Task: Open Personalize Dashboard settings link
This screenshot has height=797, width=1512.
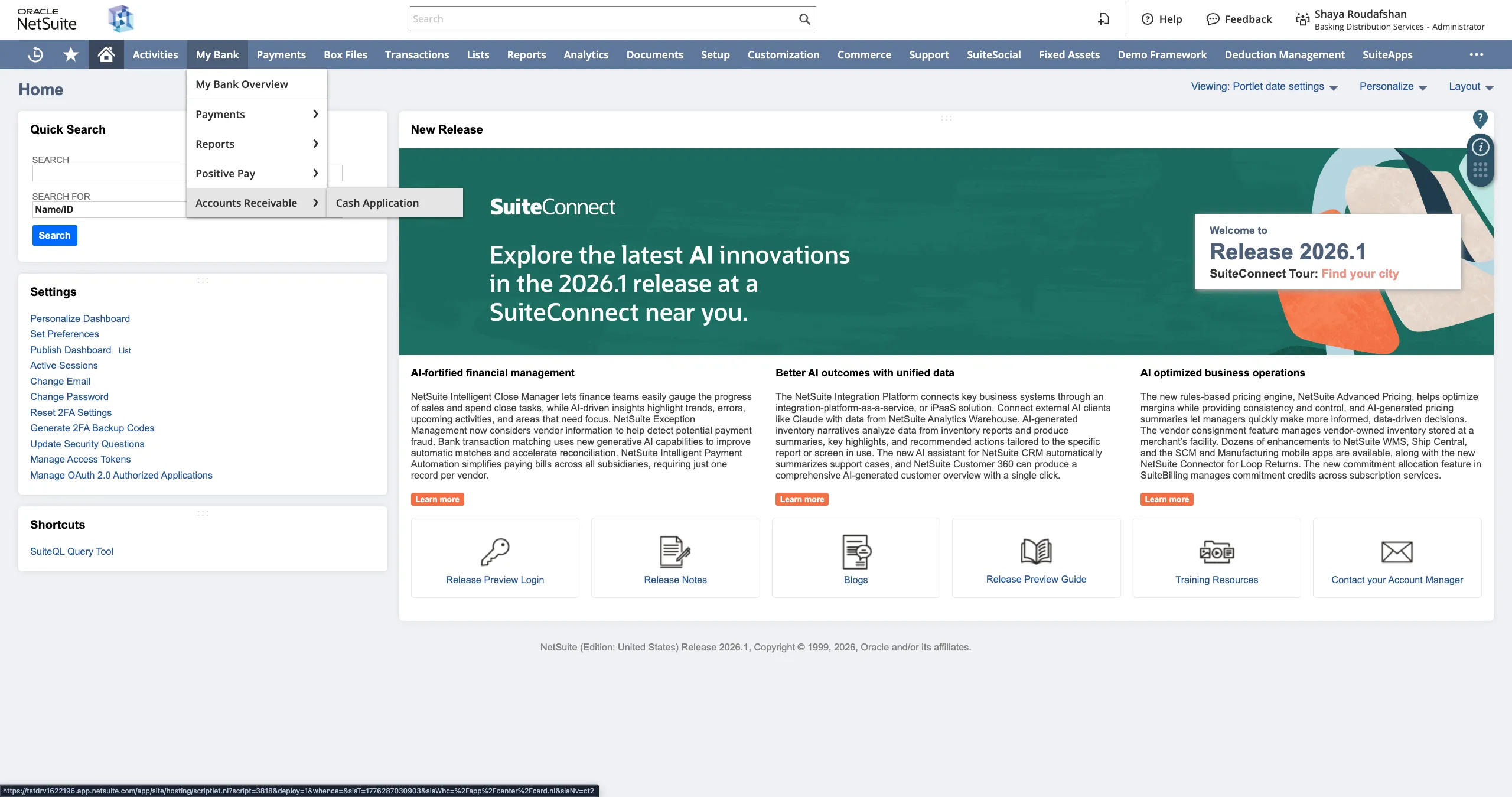Action: click(80, 318)
